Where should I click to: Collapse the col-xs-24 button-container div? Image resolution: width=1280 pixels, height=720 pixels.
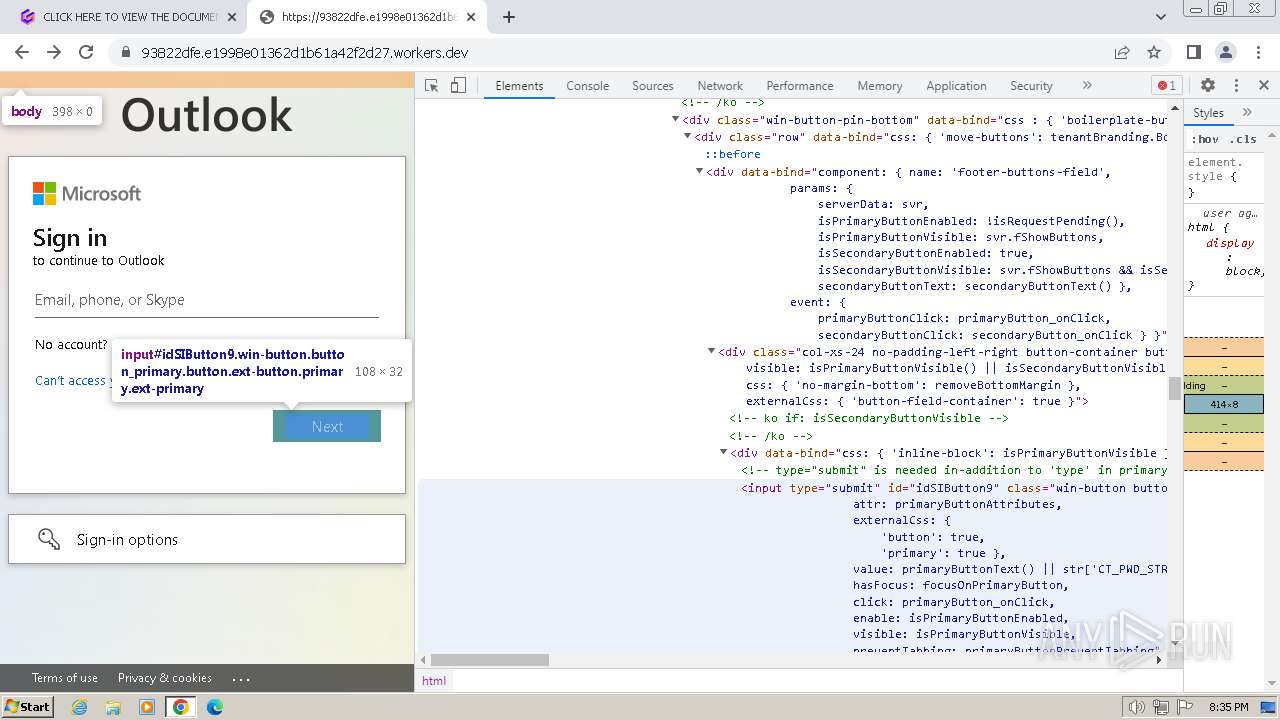tap(712, 352)
